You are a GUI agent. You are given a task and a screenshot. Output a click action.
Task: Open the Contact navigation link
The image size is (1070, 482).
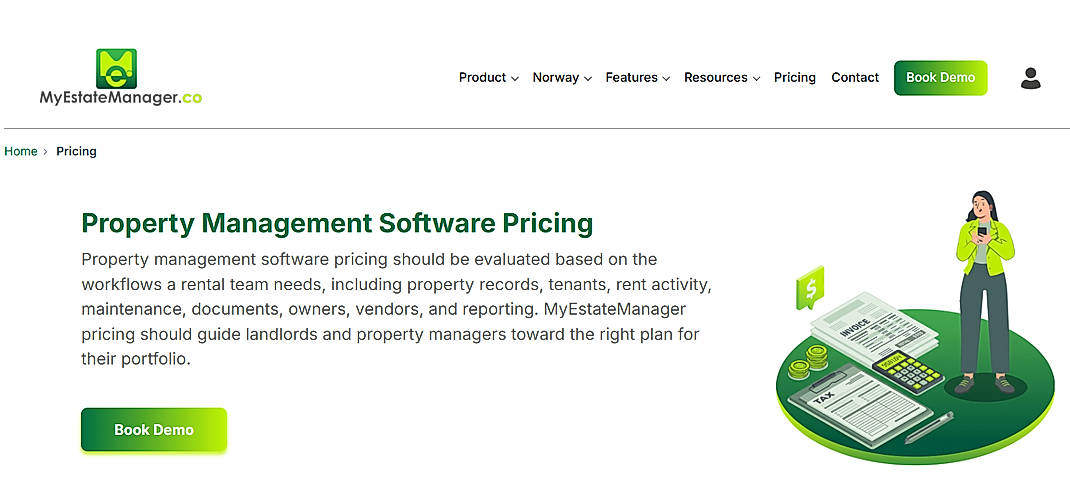[855, 78]
